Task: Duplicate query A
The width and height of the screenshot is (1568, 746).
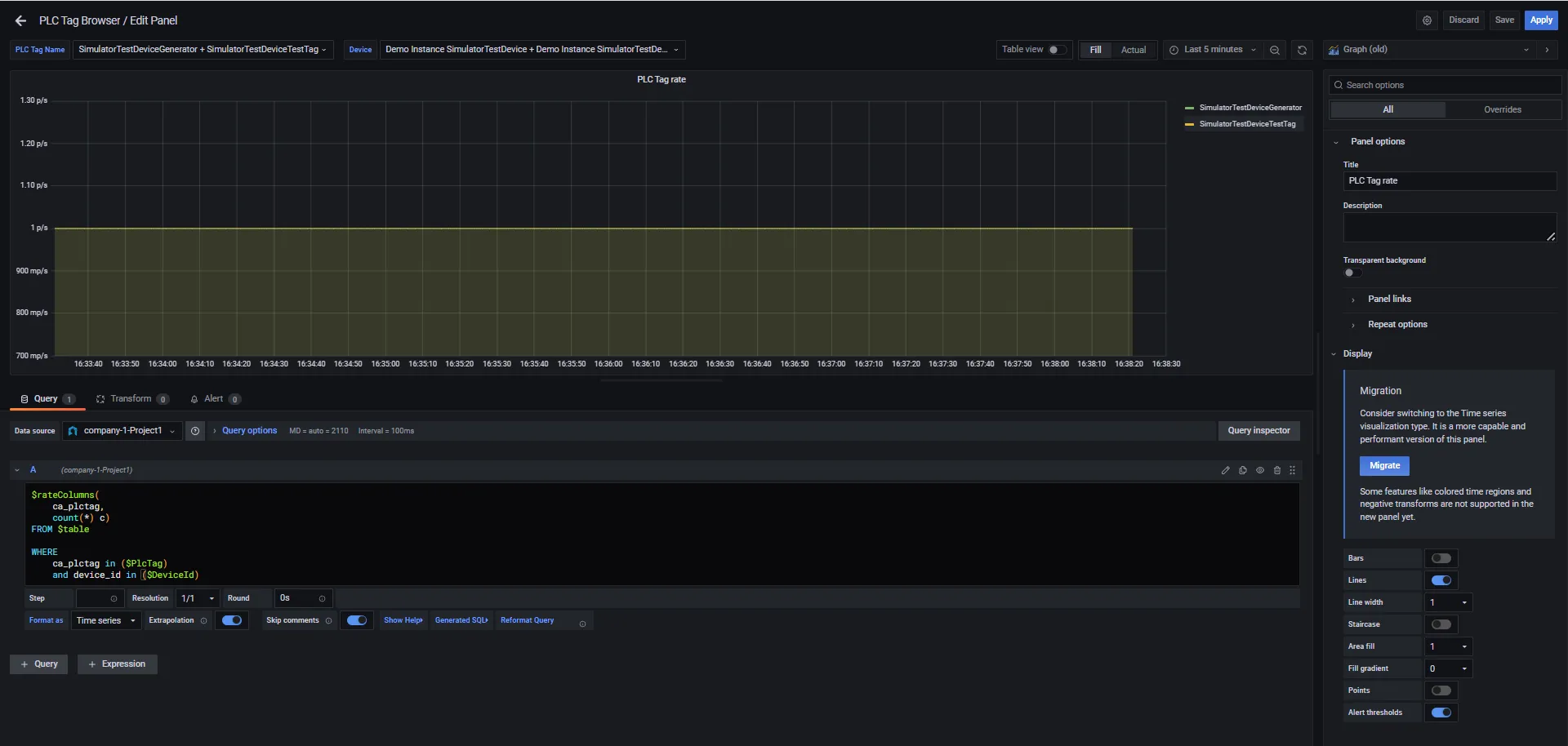Action: point(1243,470)
